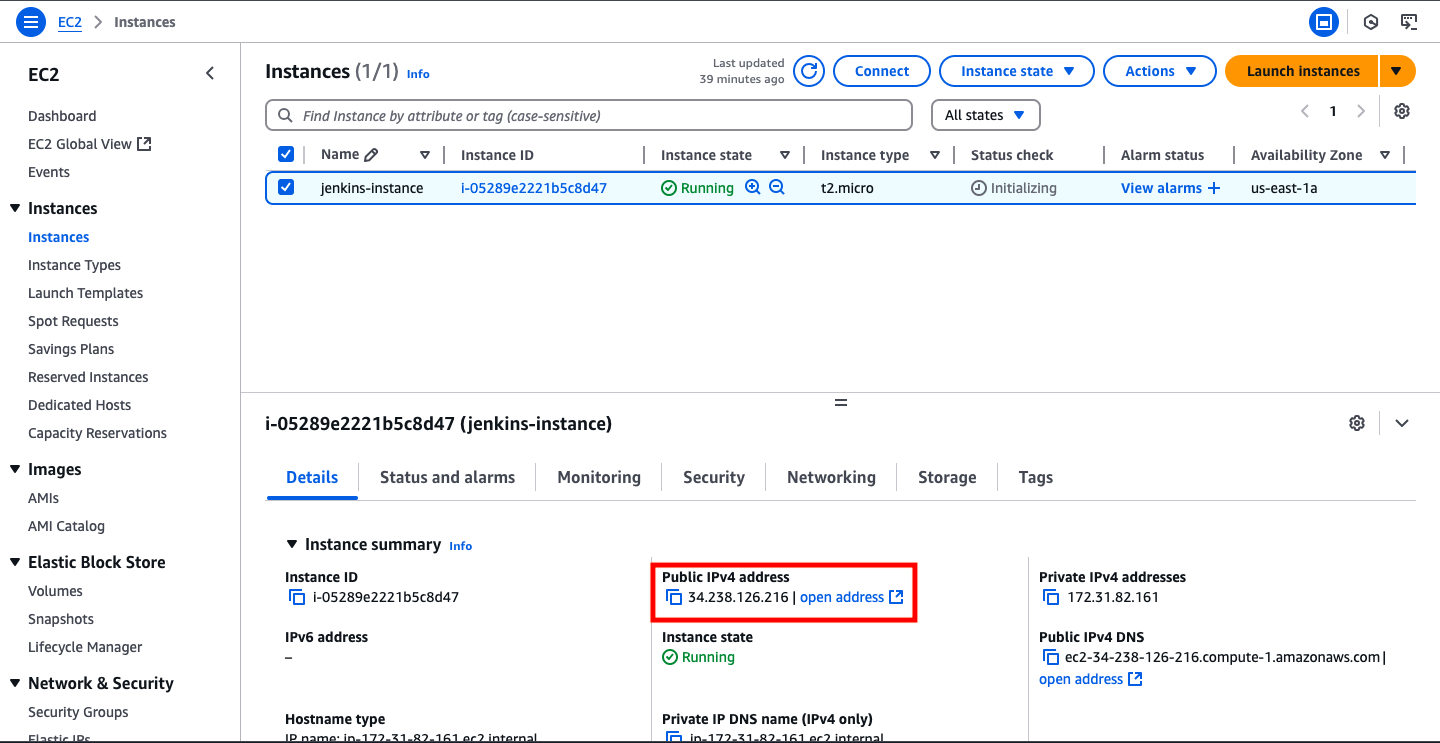
Task: Click the Initializing status check cell
Action: [x=1014, y=188]
